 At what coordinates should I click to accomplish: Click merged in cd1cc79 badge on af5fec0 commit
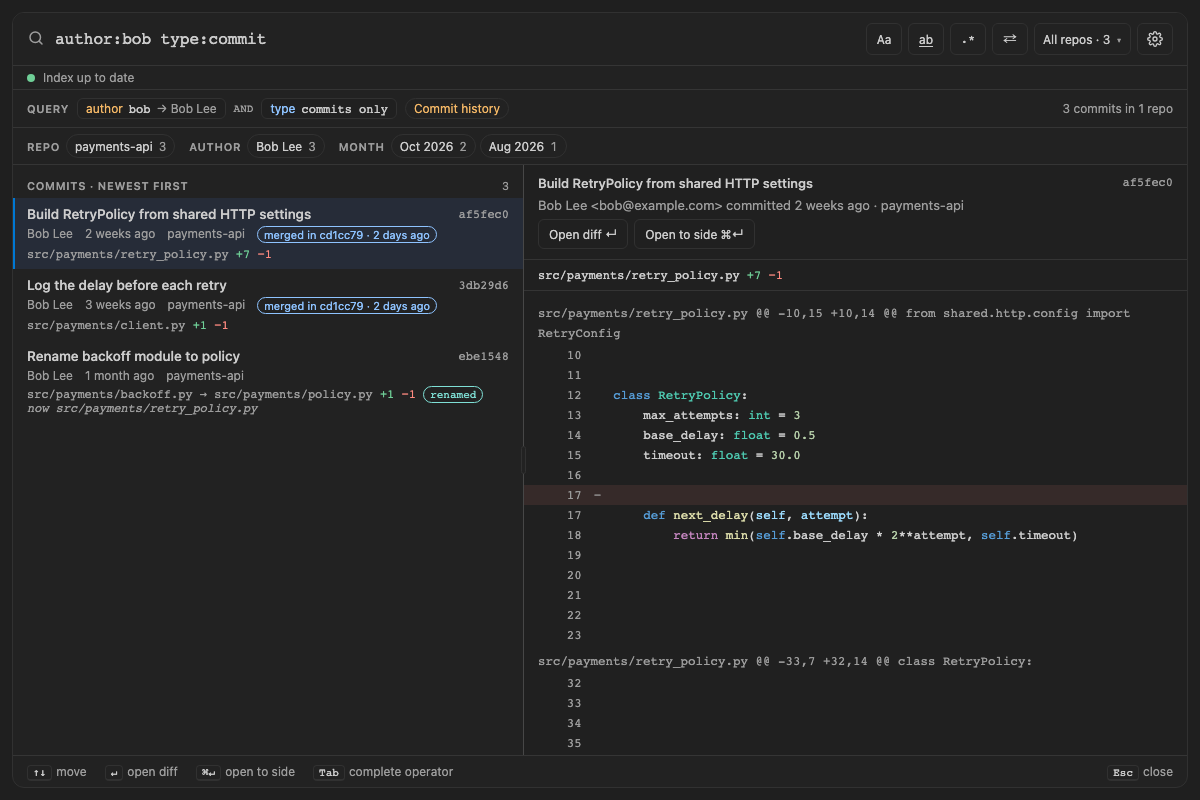pos(347,235)
